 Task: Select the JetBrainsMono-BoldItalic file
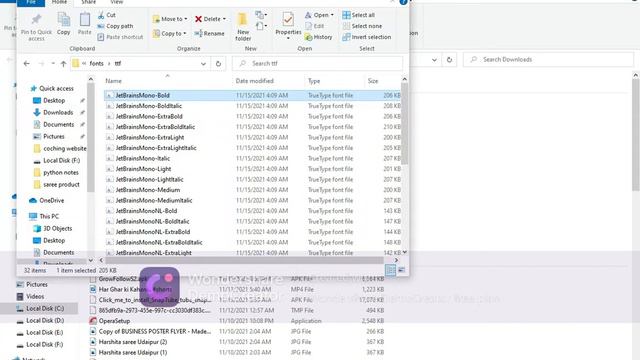coord(252,106)
